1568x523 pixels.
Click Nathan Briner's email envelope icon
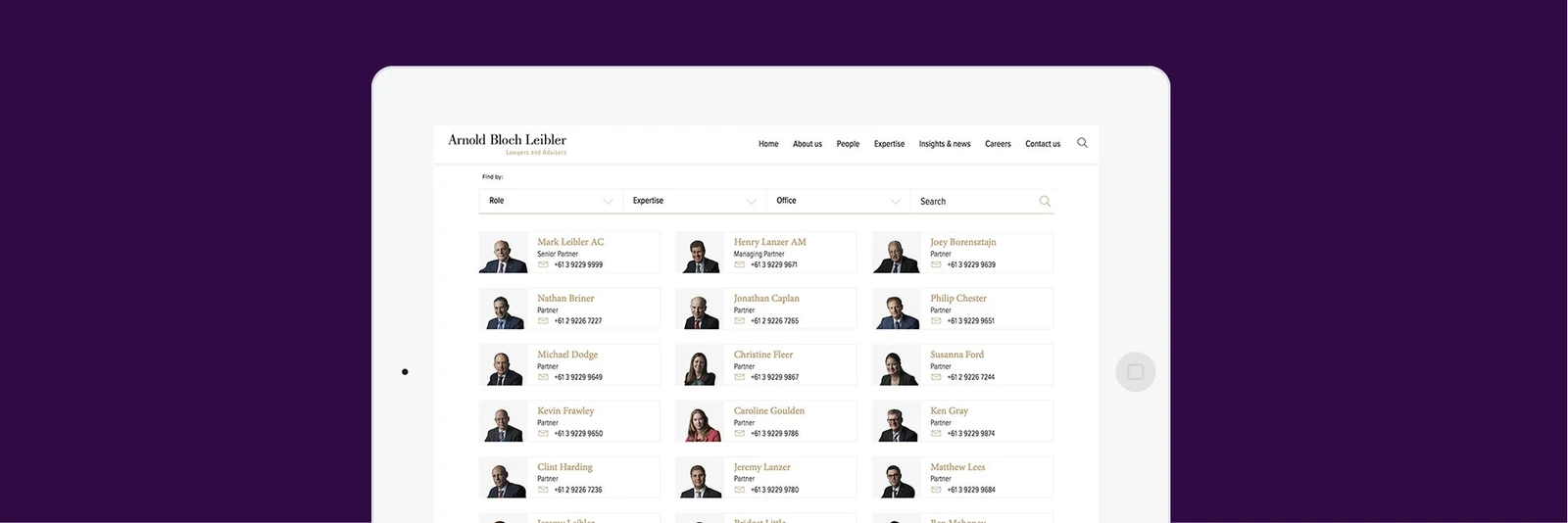pos(543,320)
